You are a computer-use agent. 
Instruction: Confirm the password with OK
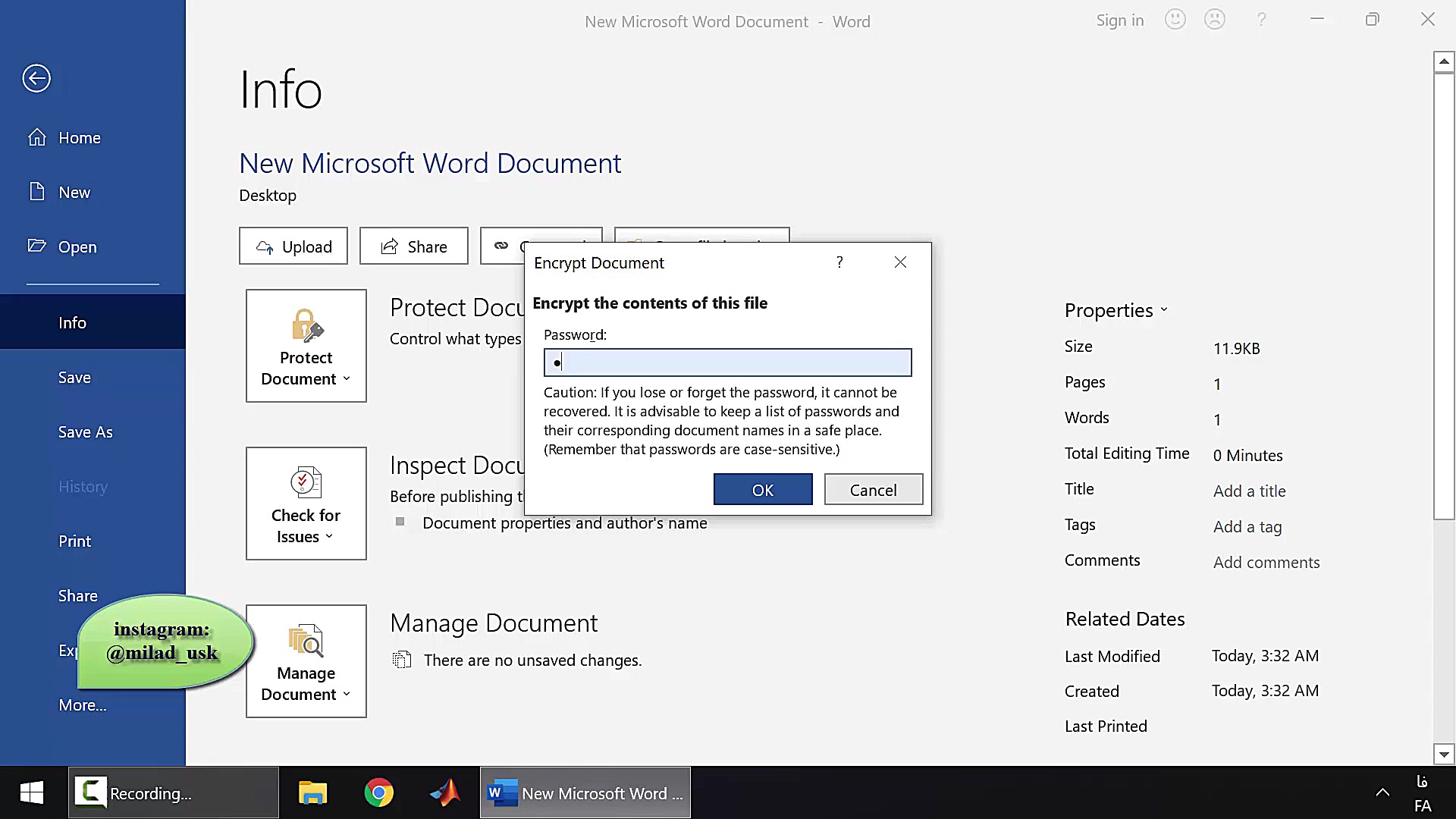pyautogui.click(x=762, y=490)
